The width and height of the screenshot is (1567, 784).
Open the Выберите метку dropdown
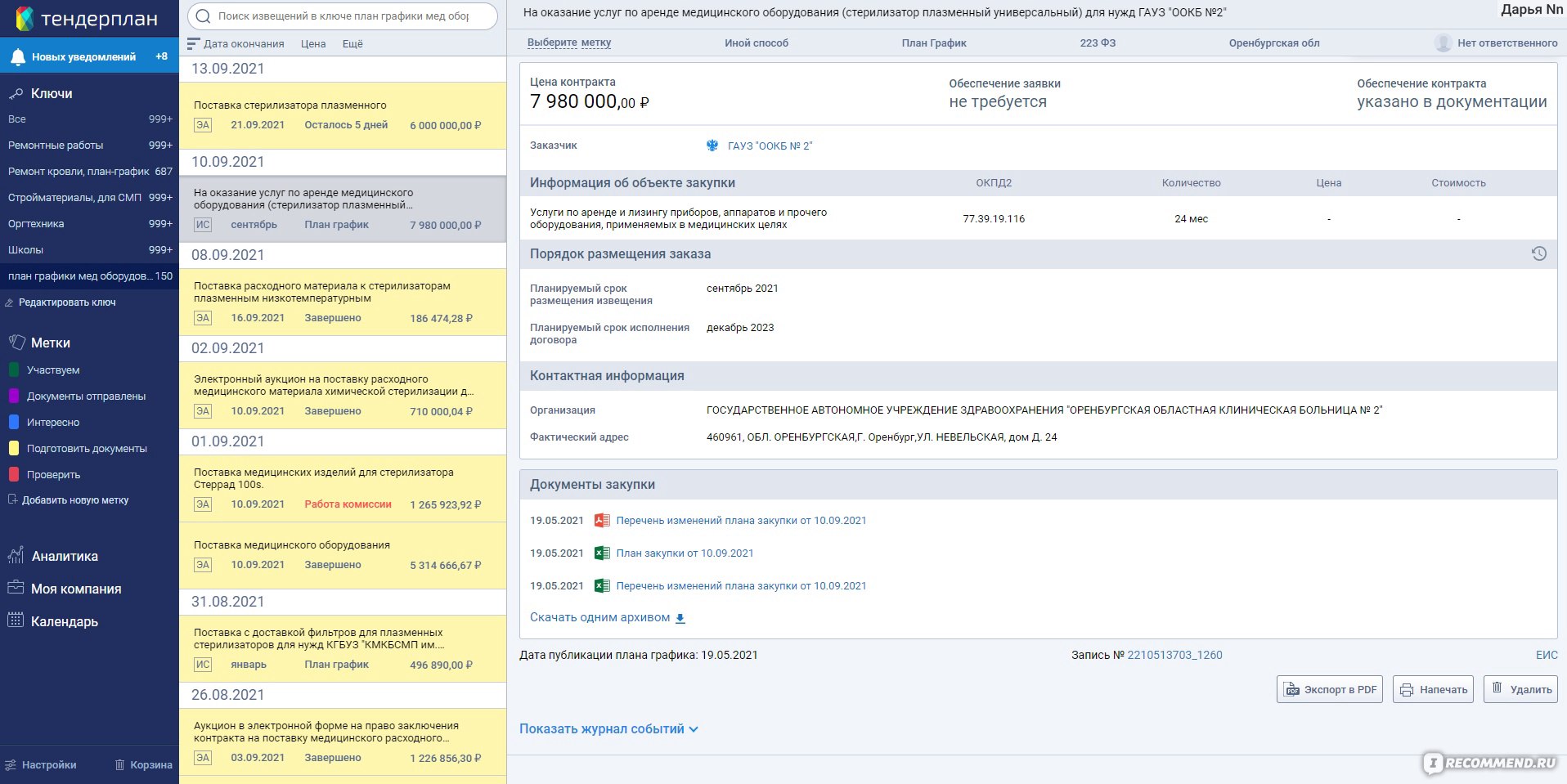[x=569, y=43]
